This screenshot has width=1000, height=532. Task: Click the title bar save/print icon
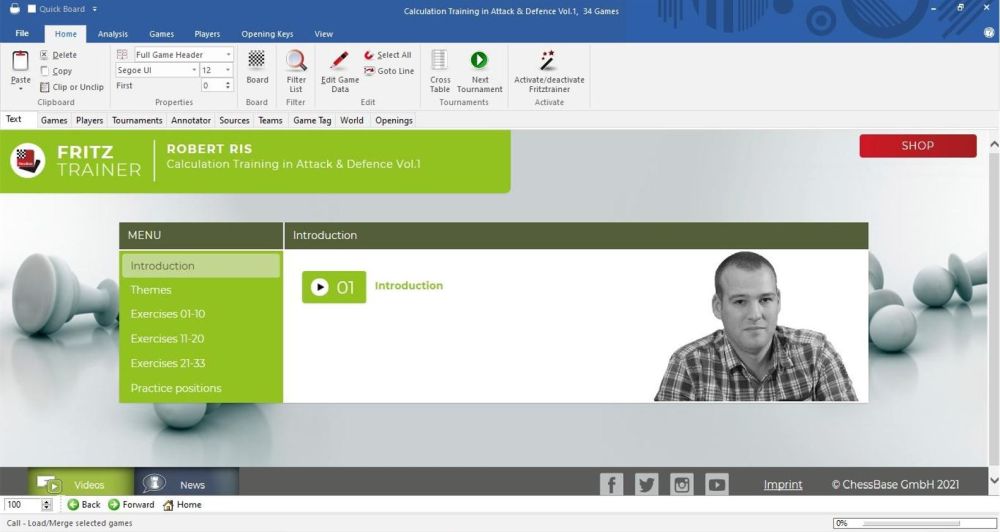14,9
